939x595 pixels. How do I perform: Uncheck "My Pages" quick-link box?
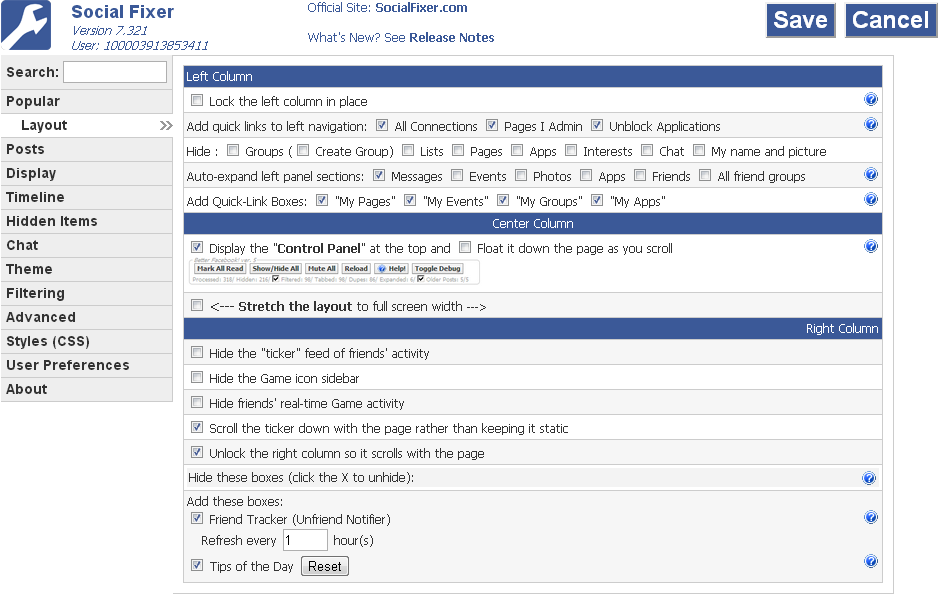pos(322,200)
